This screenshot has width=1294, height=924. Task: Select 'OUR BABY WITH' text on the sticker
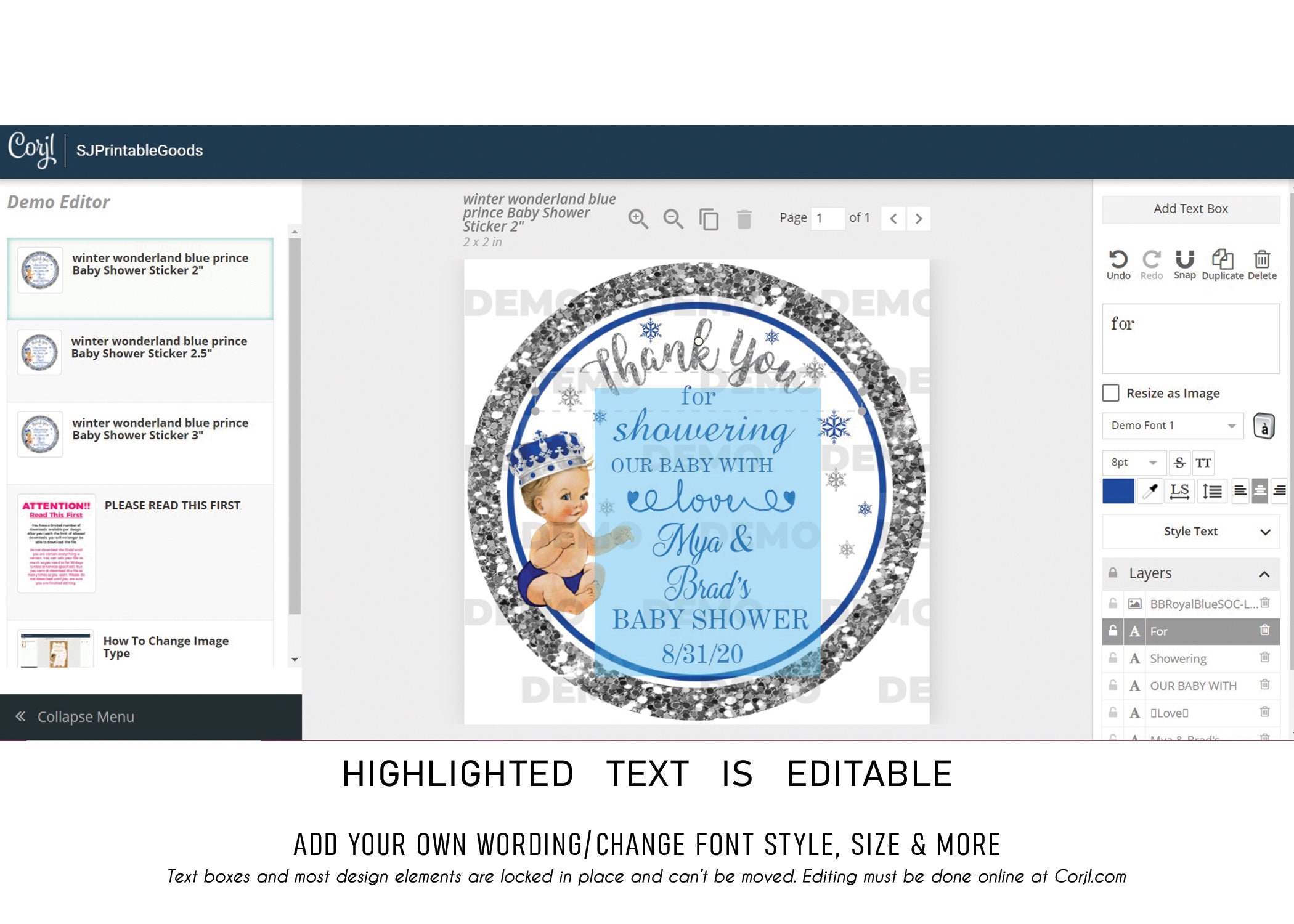pyautogui.click(x=691, y=466)
